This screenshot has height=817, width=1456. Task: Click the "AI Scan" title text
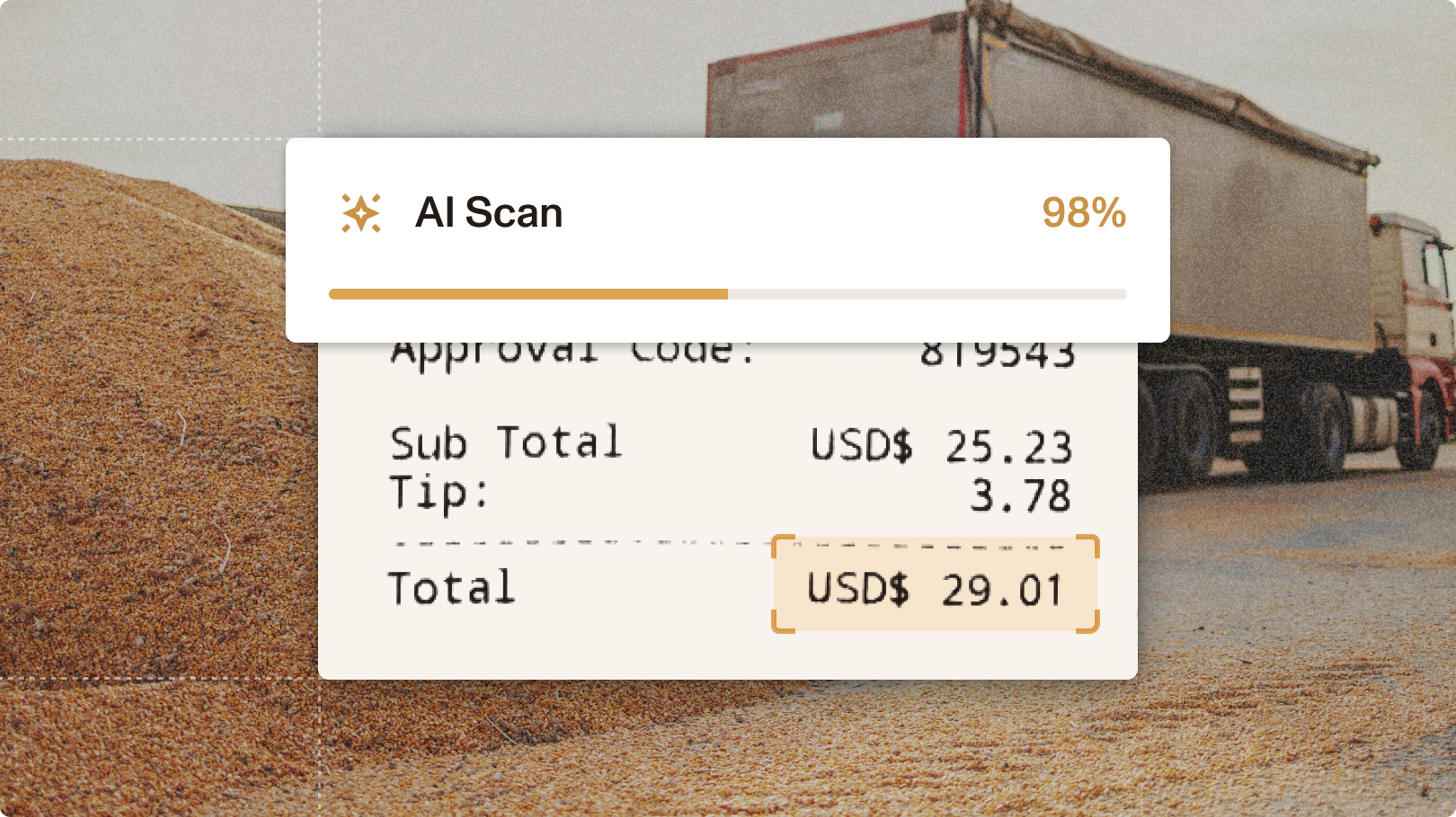pos(489,213)
